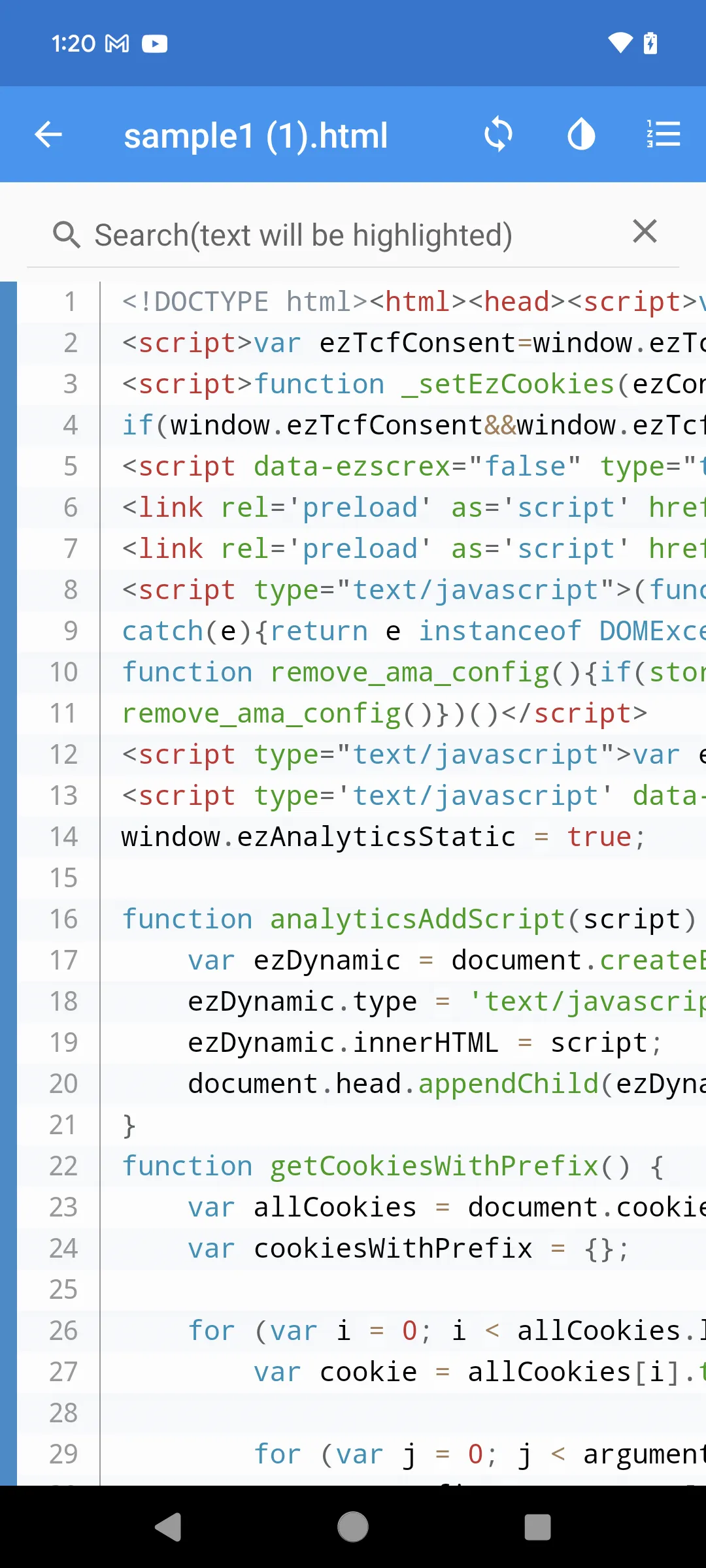Tap the Wi-Fi status icon
The image size is (706, 1568).
(620, 43)
